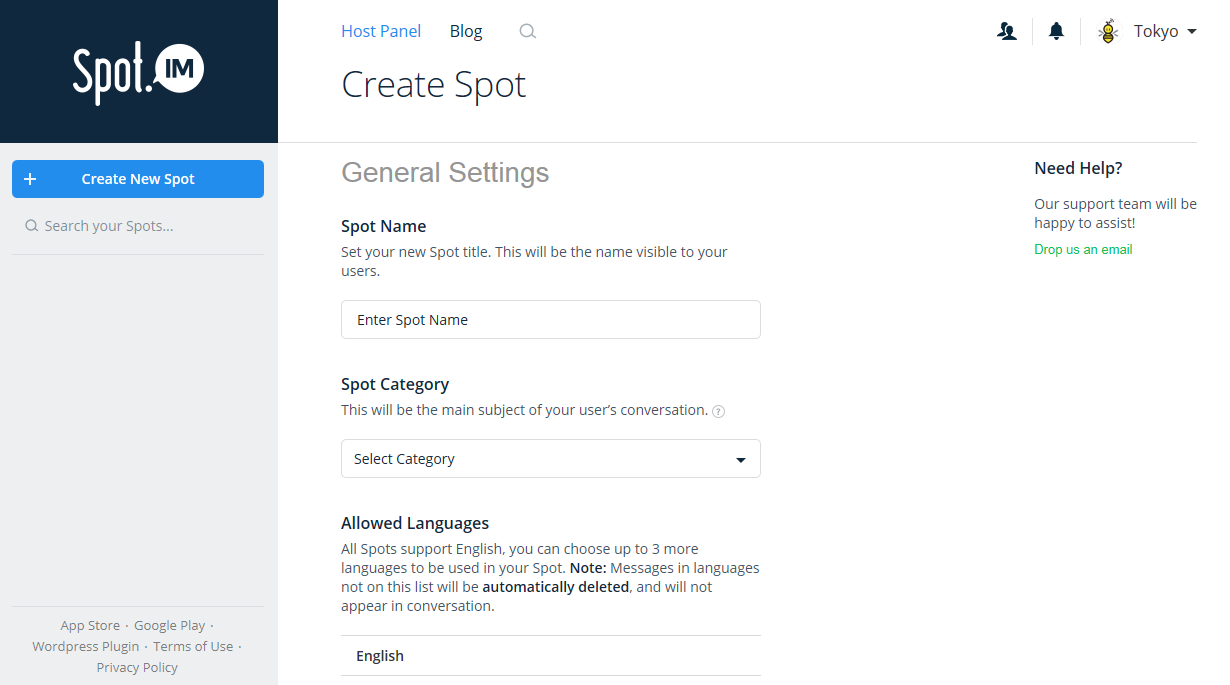Image resolution: width=1230 pixels, height=685 pixels.
Task: Open the notifications bell icon
Action: (x=1056, y=32)
